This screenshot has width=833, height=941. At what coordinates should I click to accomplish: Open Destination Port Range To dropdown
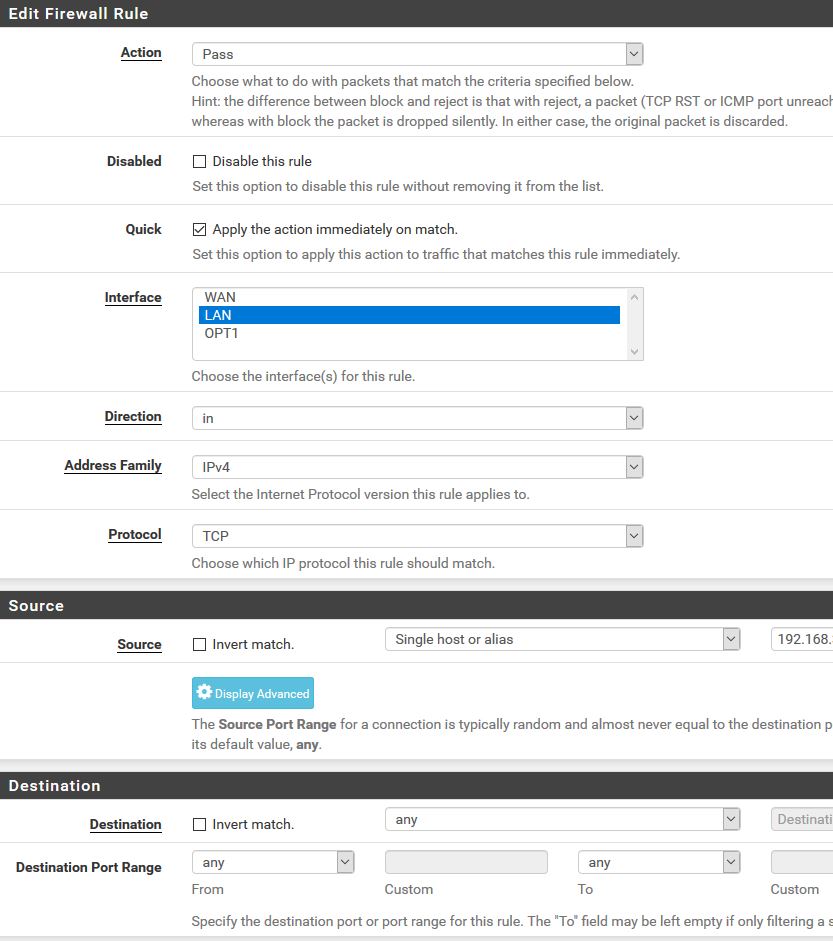(x=659, y=862)
